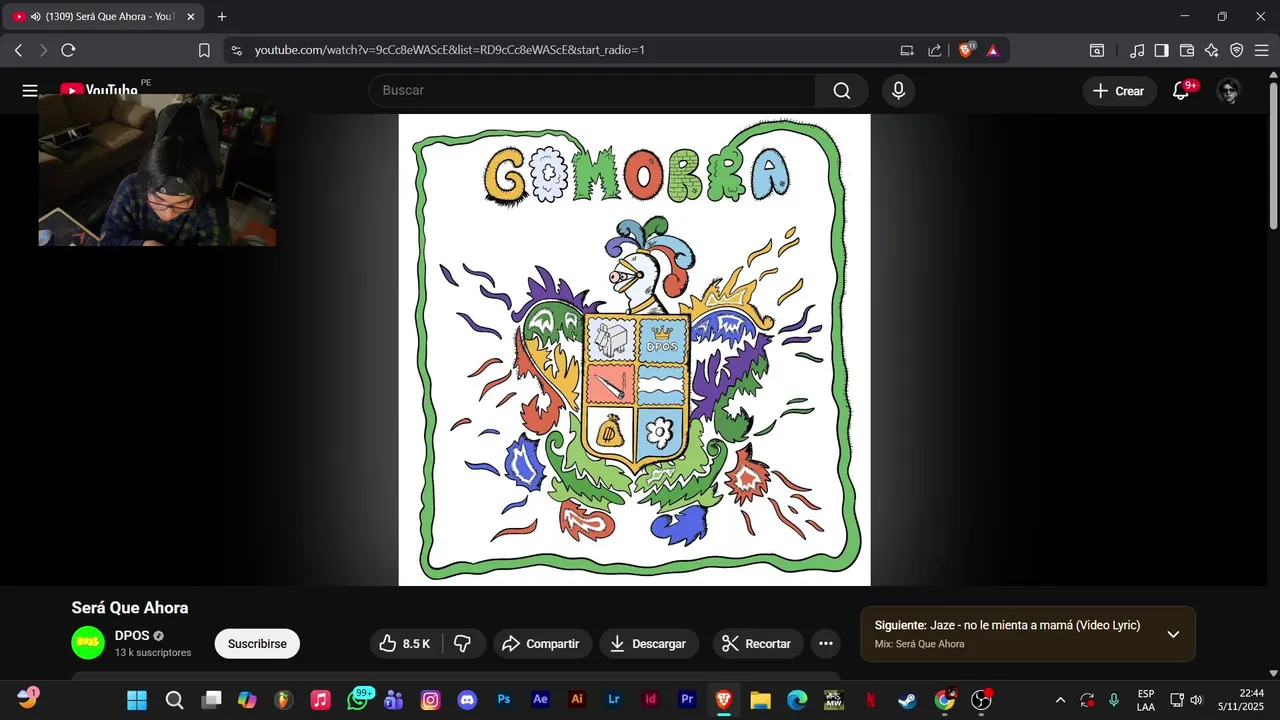Image resolution: width=1280 pixels, height=720 pixels.
Task: Open Steam from the taskbar
Action: tap(907, 700)
